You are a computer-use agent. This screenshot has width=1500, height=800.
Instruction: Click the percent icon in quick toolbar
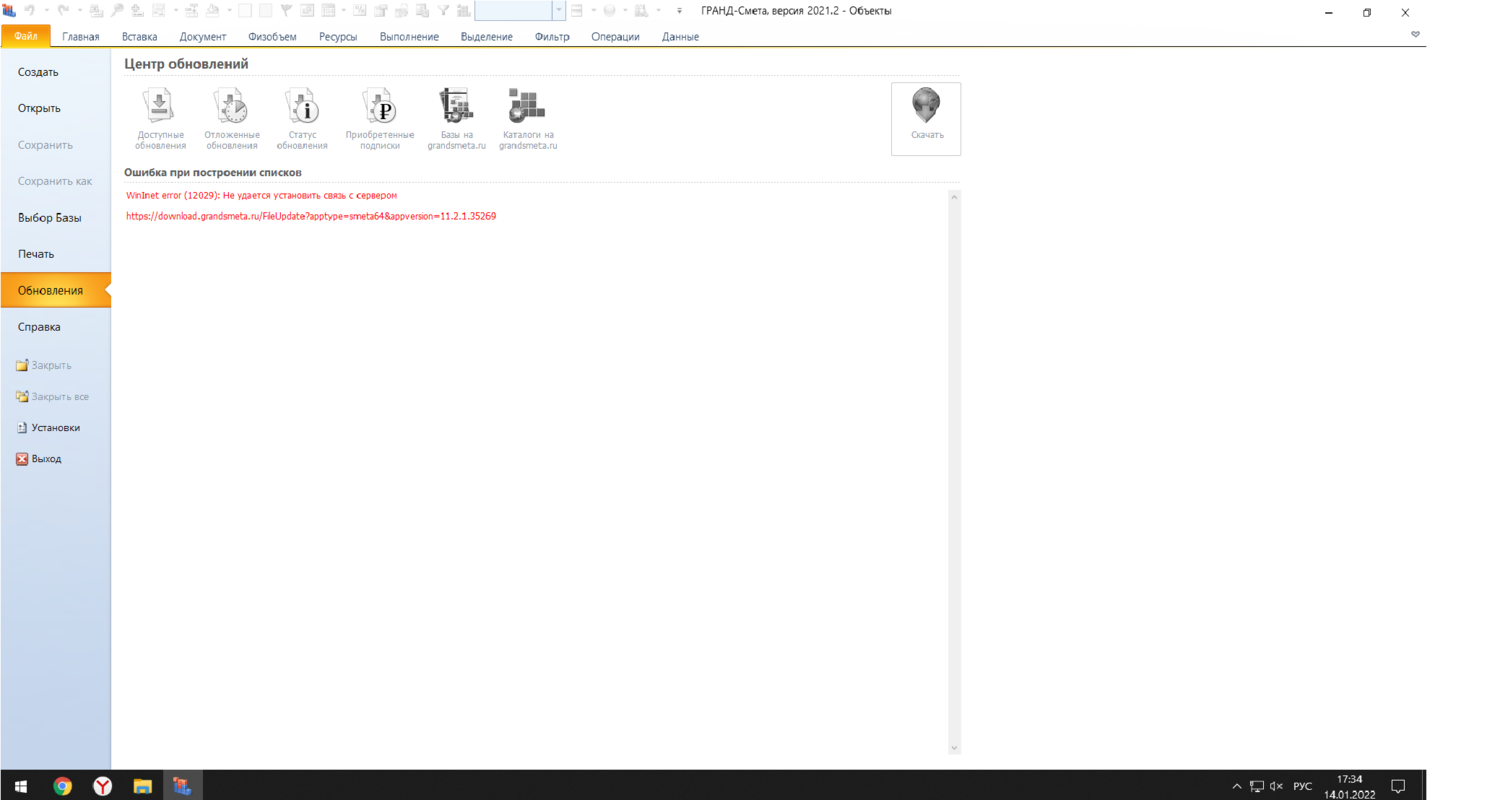[x=360, y=11]
